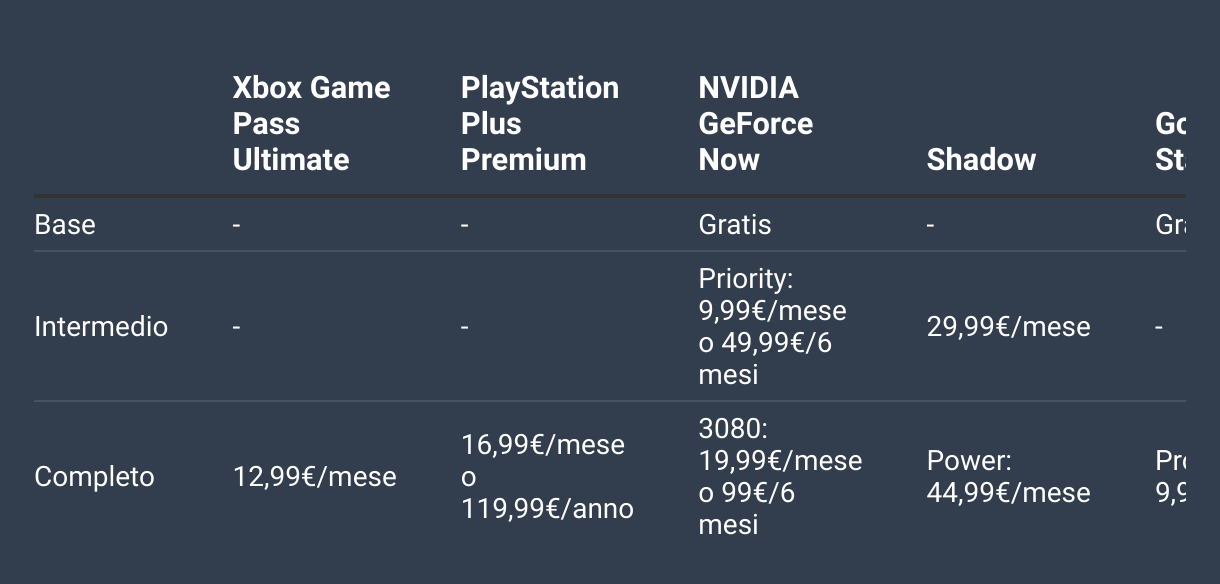The width and height of the screenshot is (1220, 584).
Task: Click the 16,99€/mese o 119,99€/anno cell
Action: coord(547,476)
